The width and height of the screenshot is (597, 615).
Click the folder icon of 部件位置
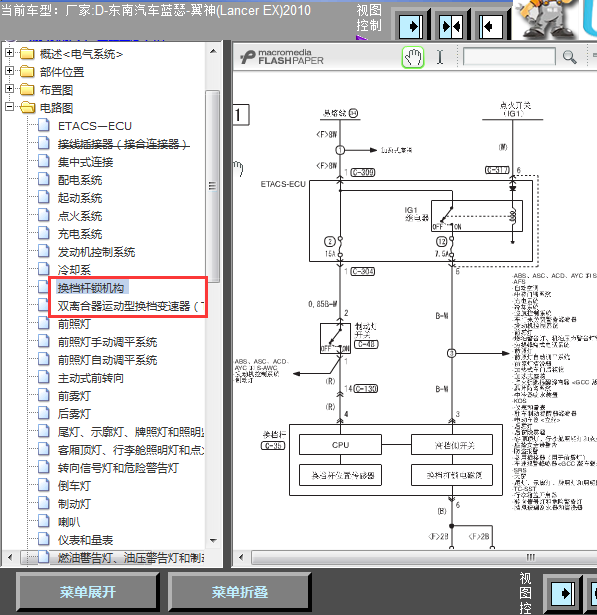27,71
